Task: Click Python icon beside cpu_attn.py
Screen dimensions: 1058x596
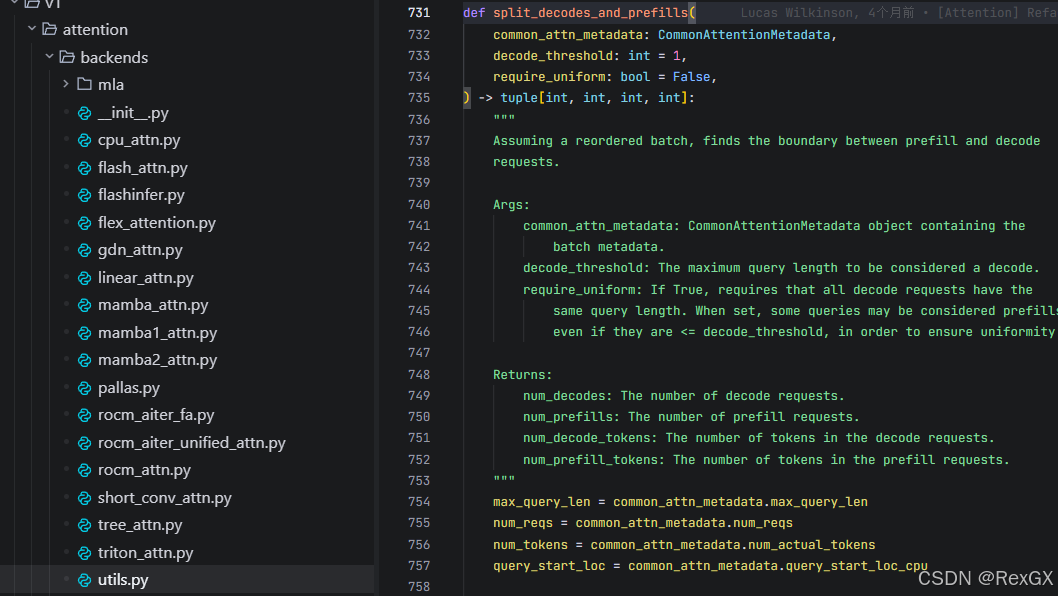Action: click(x=84, y=140)
